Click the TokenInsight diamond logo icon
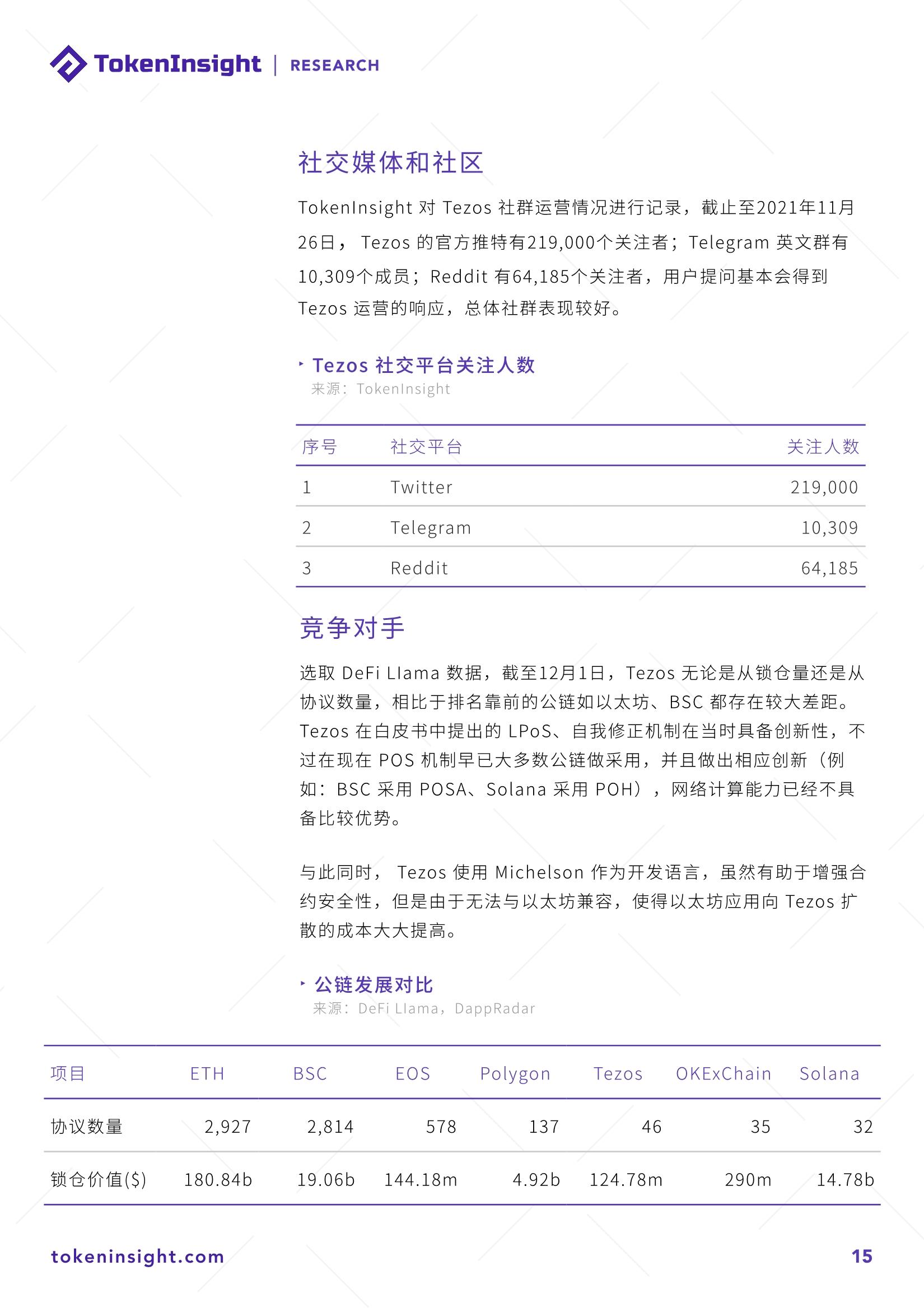The width and height of the screenshot is (924, 1308). coord(68,64)
